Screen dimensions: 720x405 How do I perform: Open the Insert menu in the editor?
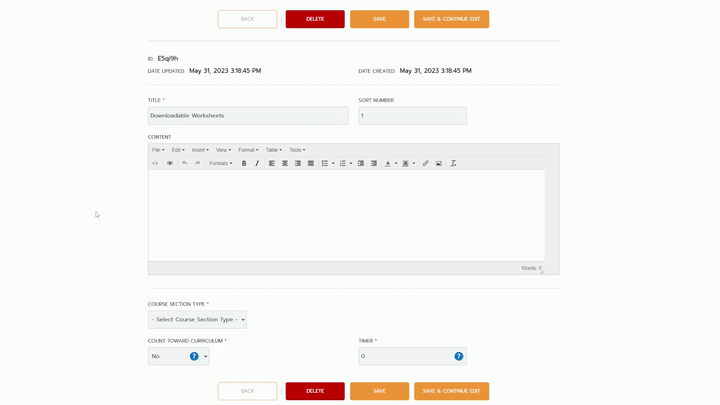(x=200, y=150)
